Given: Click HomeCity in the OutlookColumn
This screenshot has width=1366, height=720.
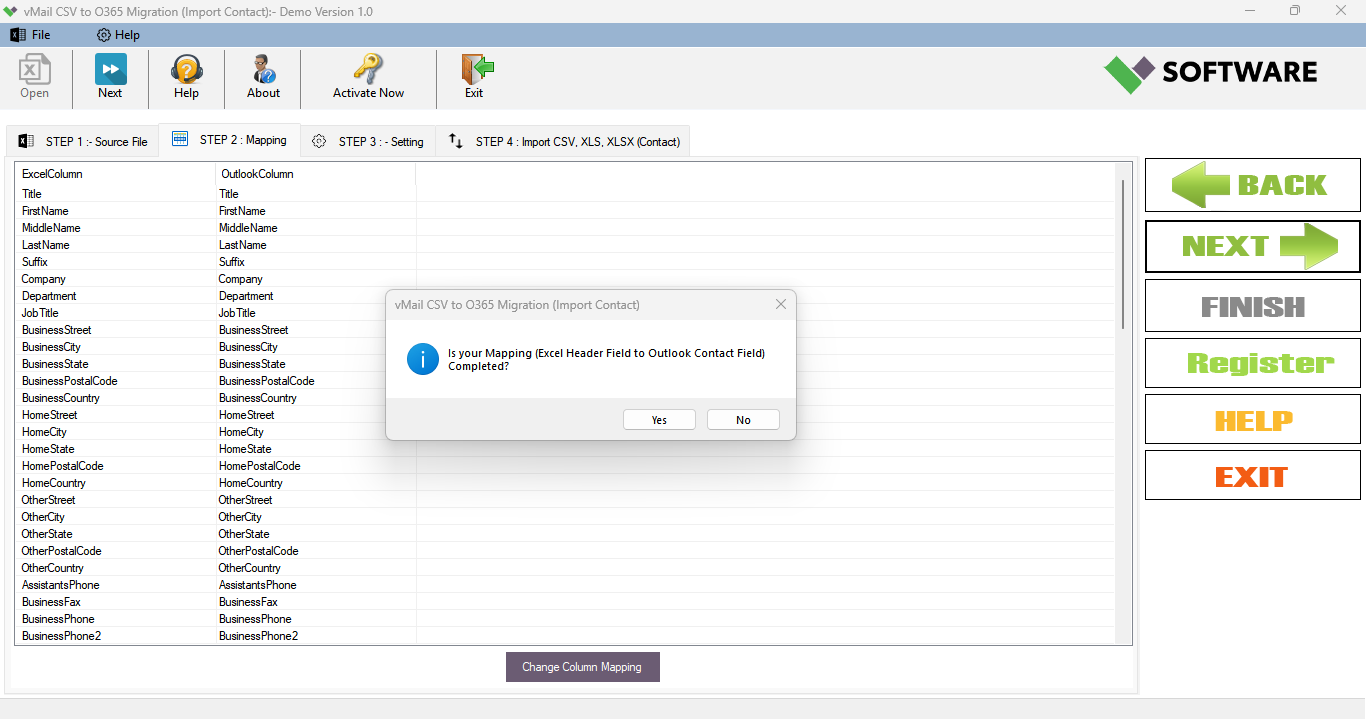Looking at the screenshot, I should (x=241, y=432).
